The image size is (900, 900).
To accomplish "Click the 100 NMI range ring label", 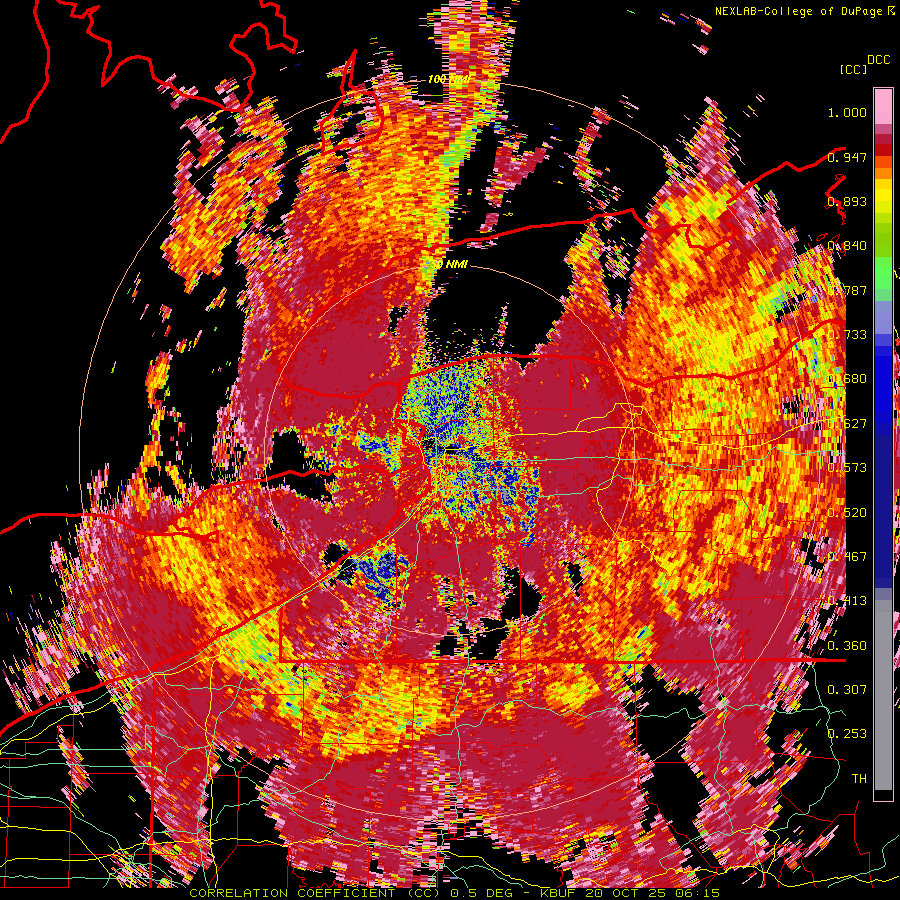I will click(x=448, y=79).
